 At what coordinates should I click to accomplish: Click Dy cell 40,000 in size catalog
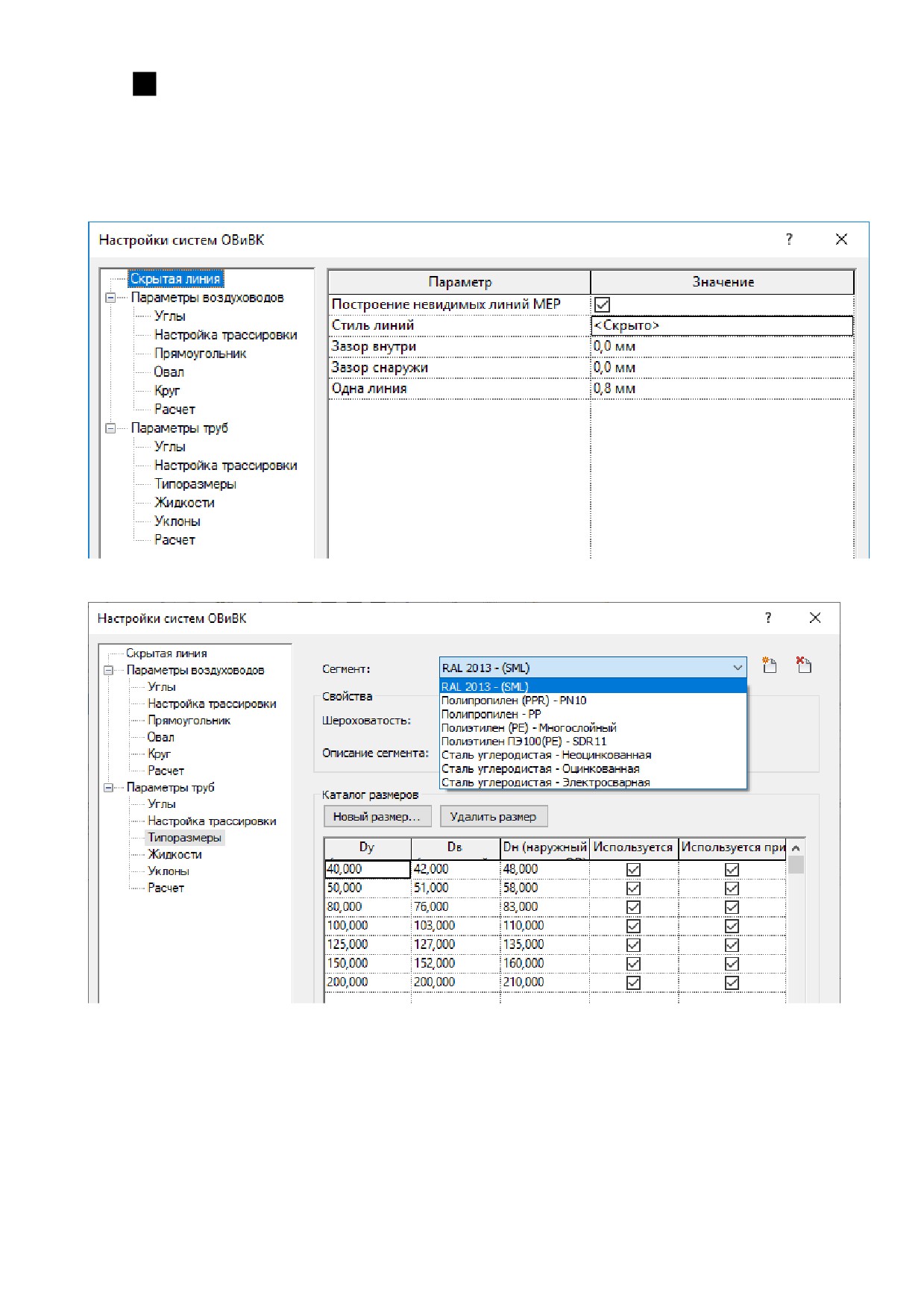point(368,869)
